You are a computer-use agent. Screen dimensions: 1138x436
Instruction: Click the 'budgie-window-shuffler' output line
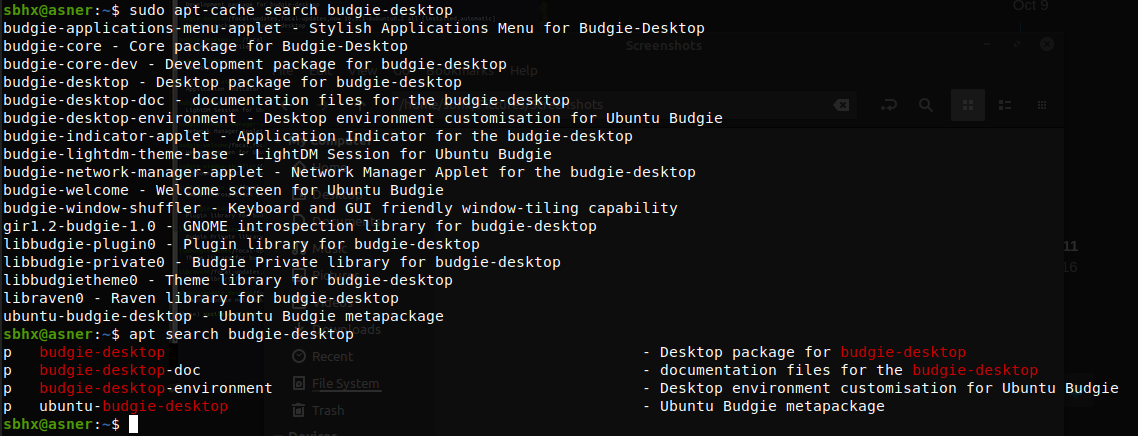coord(340,208)
